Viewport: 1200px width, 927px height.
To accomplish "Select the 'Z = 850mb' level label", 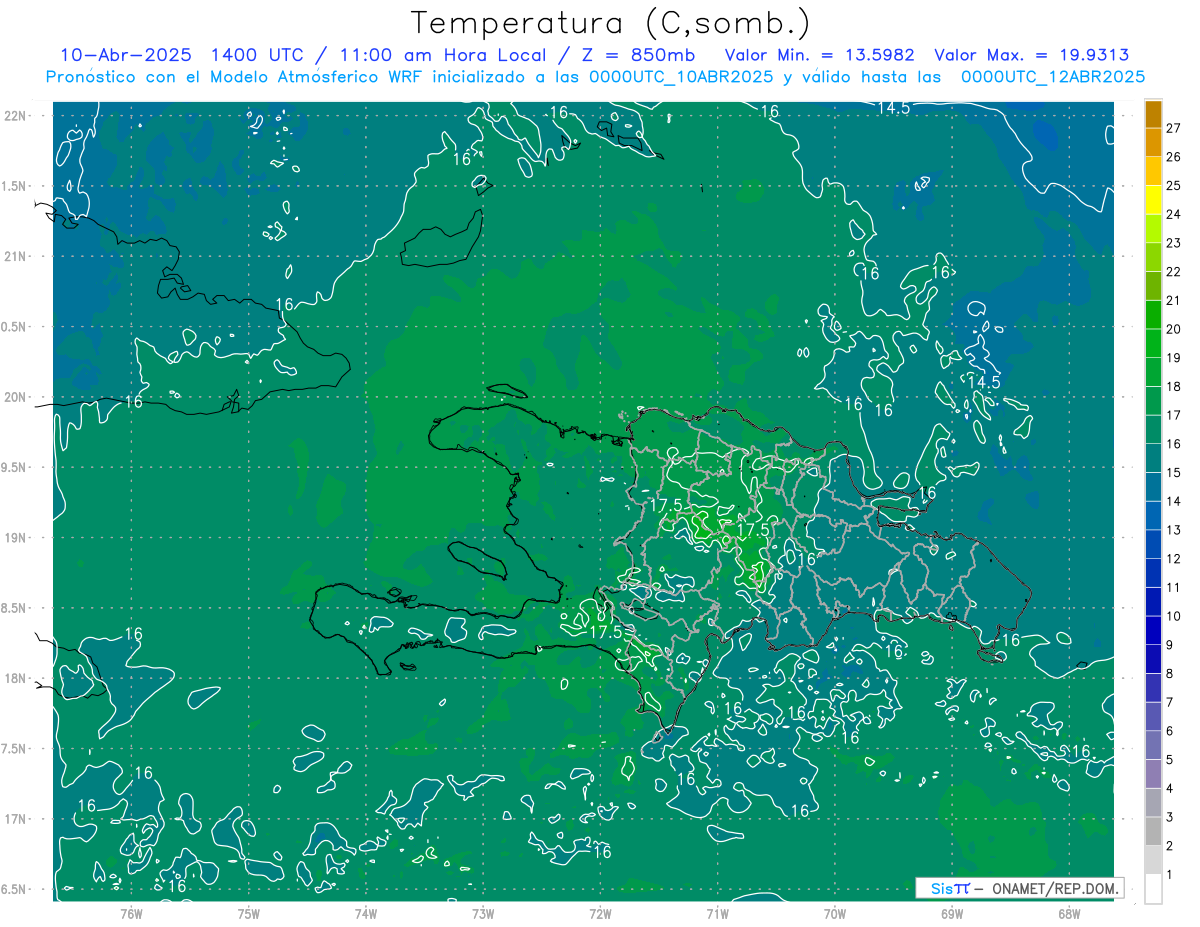I will click(638, 55).
